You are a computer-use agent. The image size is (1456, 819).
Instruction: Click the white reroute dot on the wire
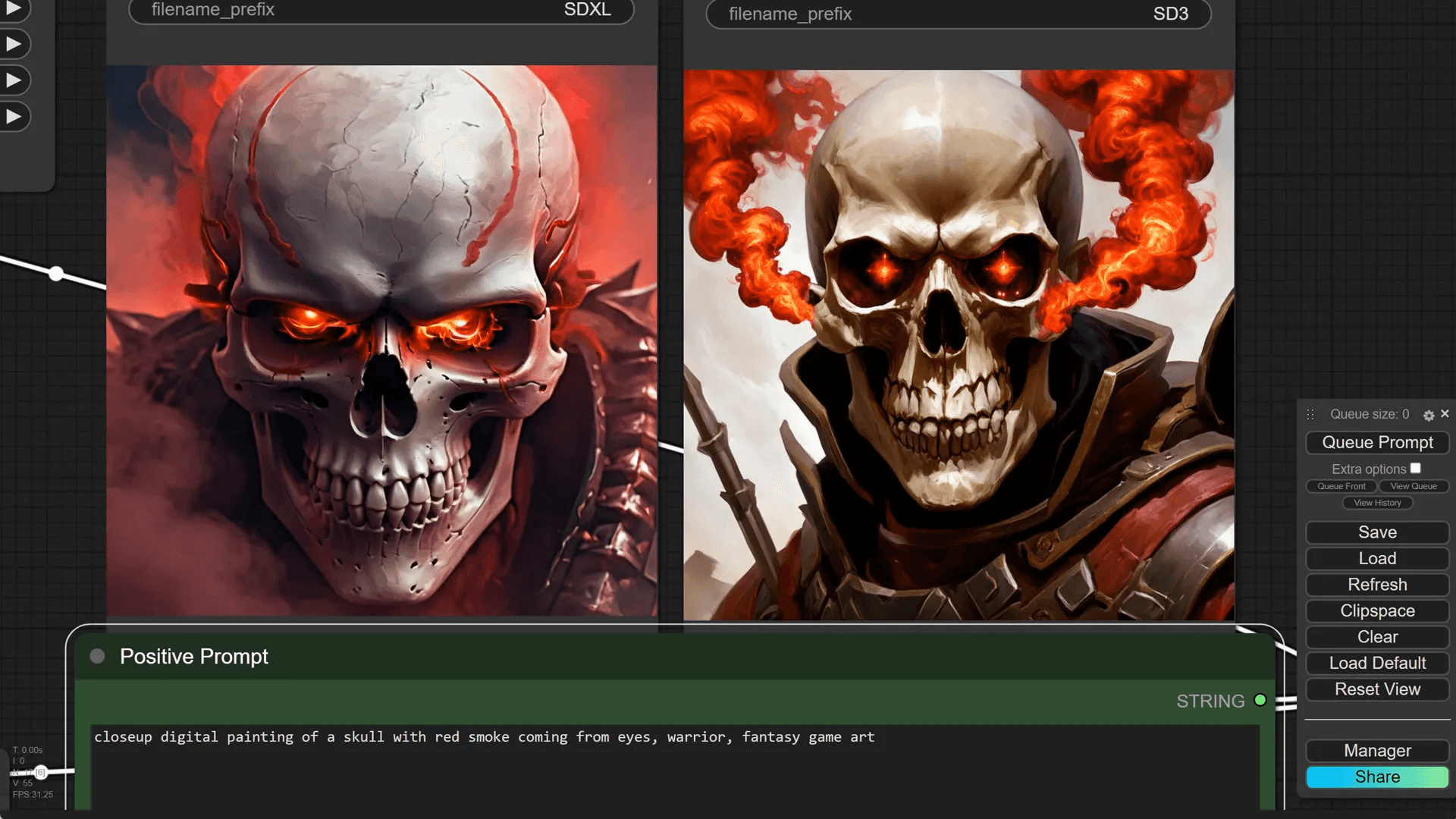[56, 274]
